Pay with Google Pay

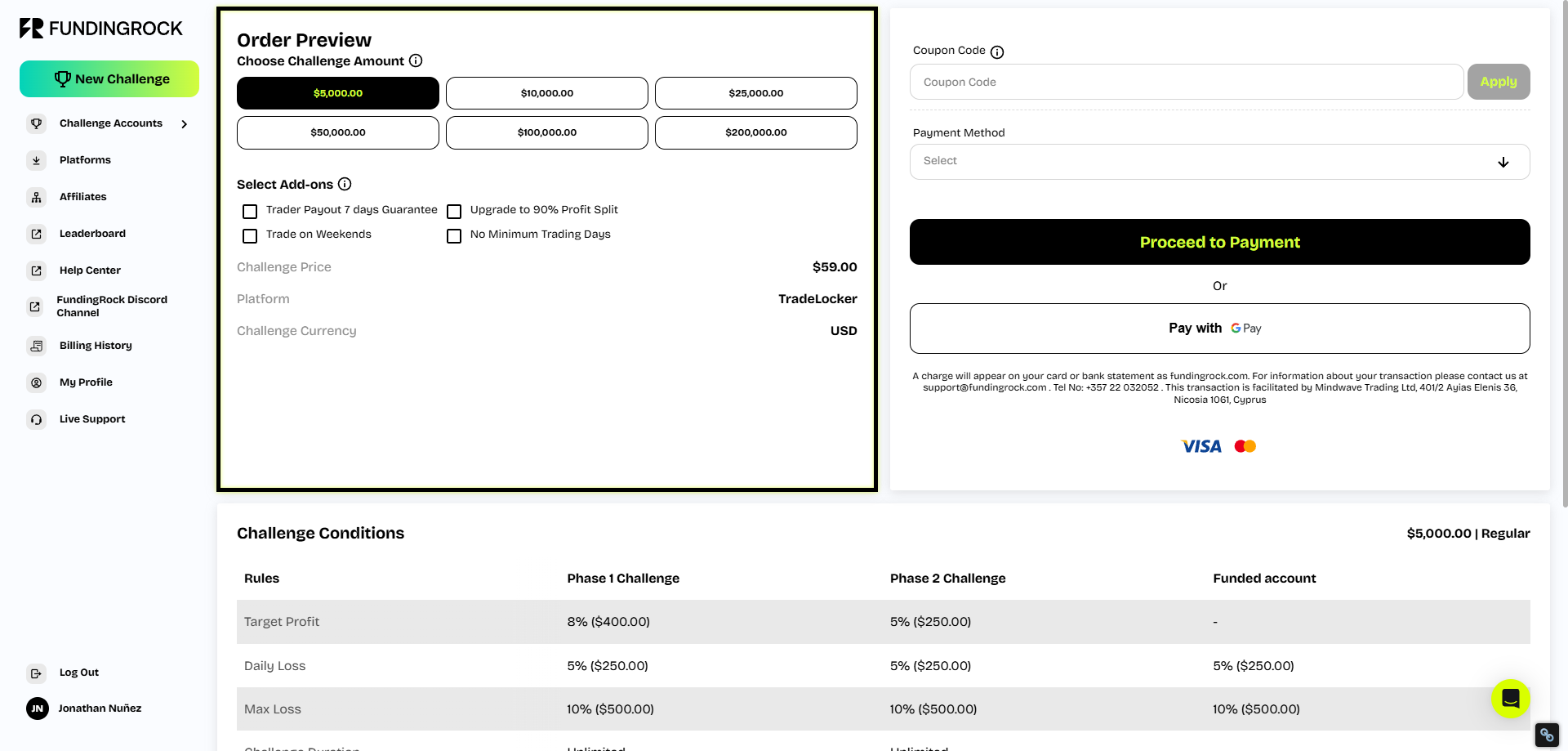pos(1219,329)
